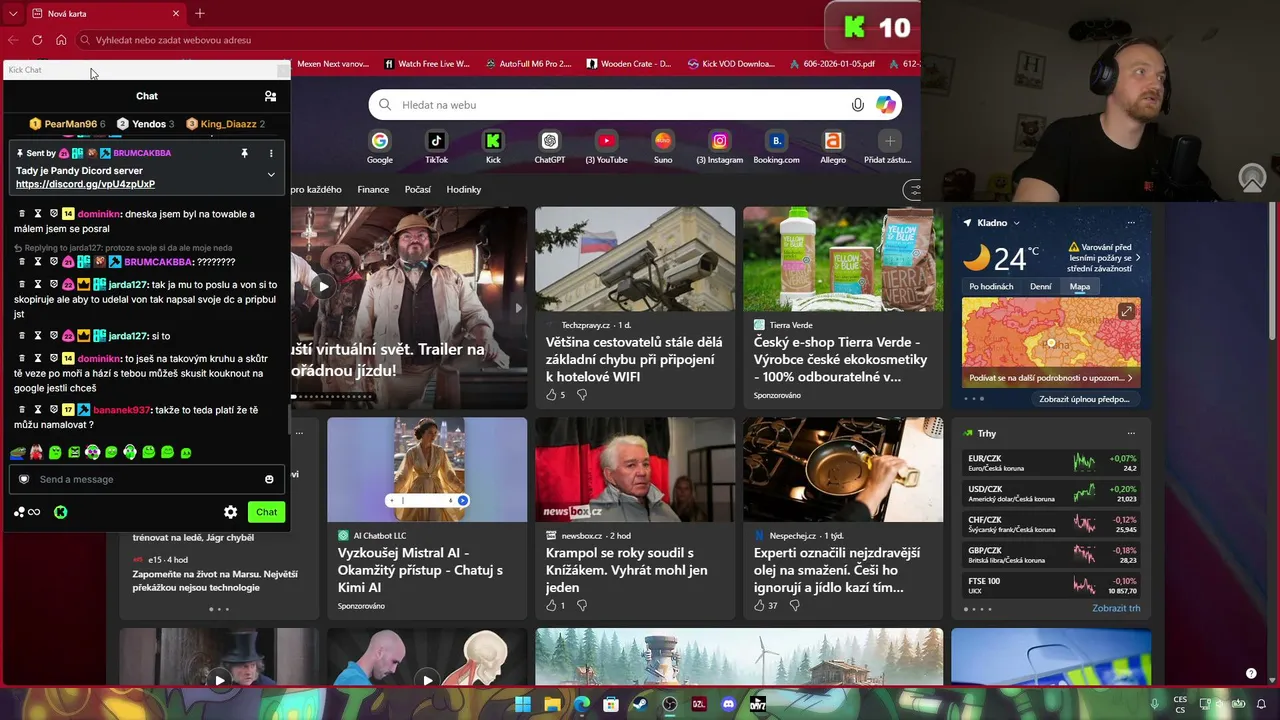Open Trhy card more options
This screenshot has height=720, width=1280.
[1131, 433]
